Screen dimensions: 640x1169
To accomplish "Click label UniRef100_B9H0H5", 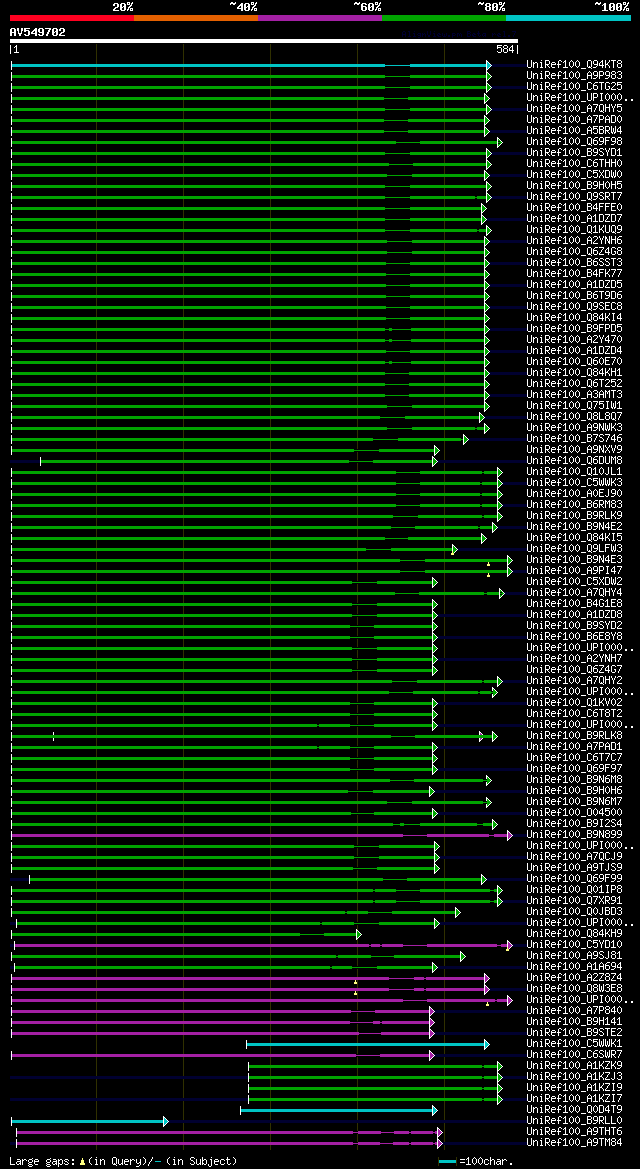I will 574,186.
